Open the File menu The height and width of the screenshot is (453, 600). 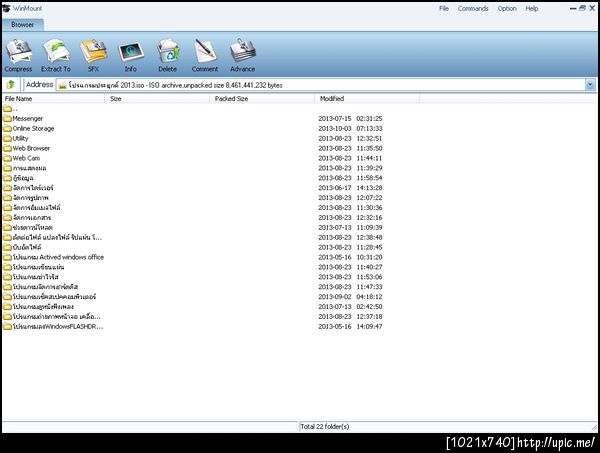pyautogui.click(x=444, y=8)
